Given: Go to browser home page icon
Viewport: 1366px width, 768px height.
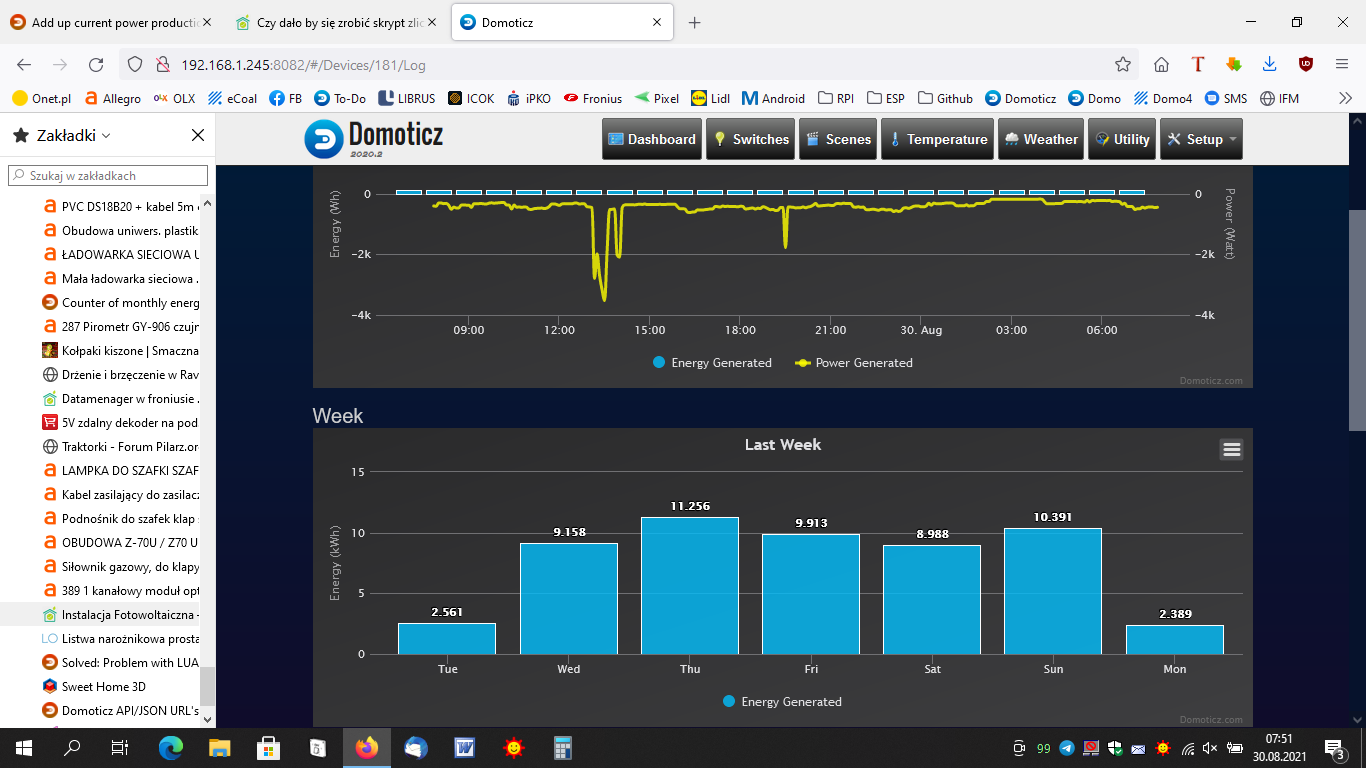Looking at the screenshot, I should click(1161, 64).
